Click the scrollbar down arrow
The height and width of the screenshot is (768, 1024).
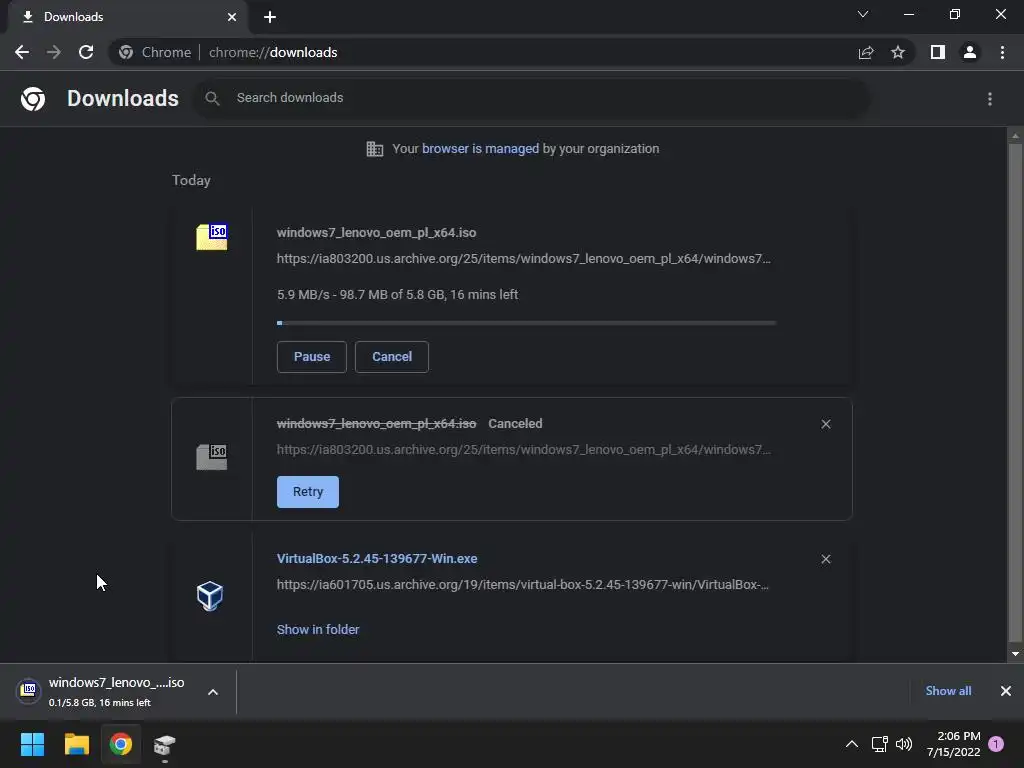1015,654
